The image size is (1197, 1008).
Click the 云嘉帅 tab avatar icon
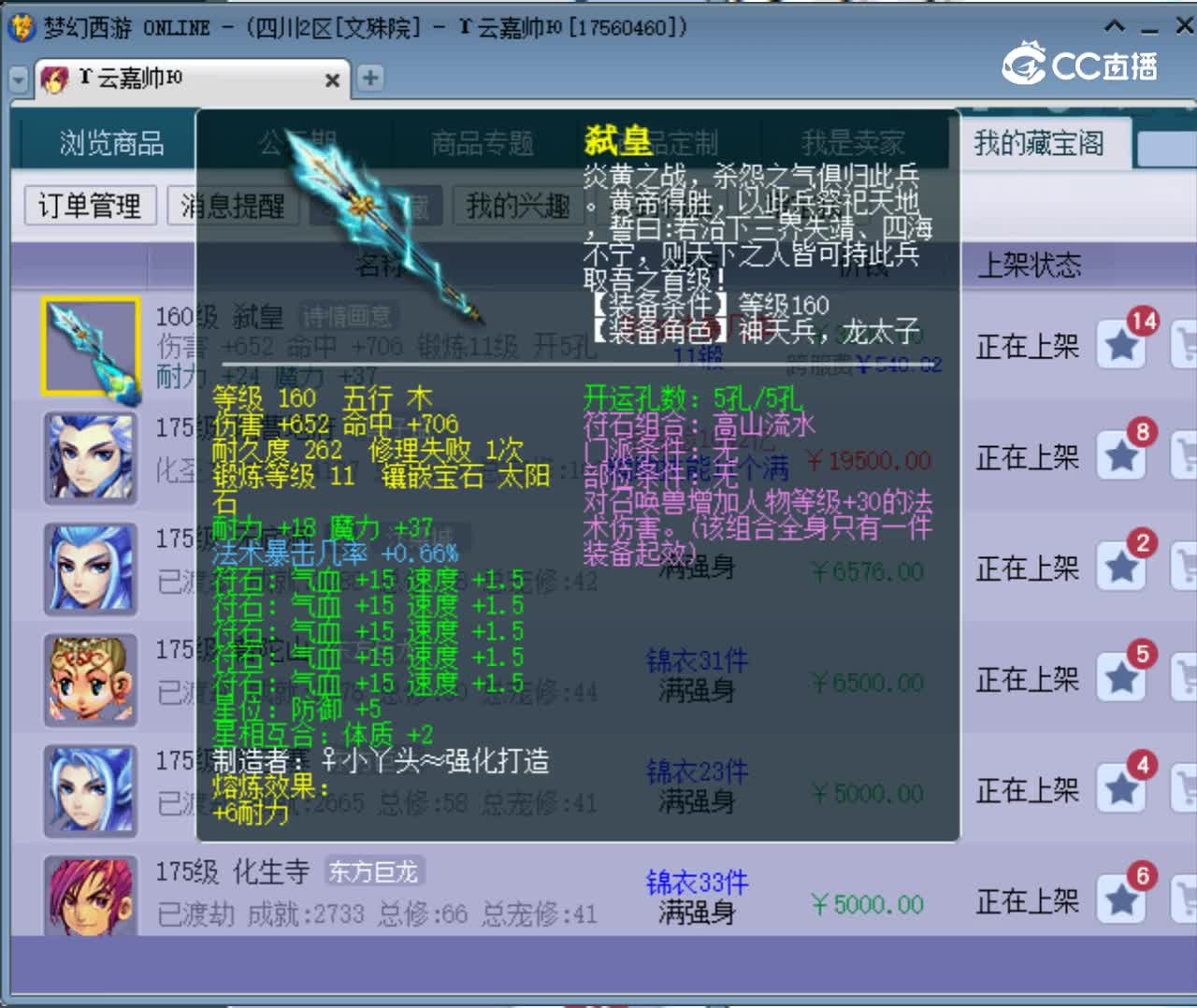pos(54,79)
